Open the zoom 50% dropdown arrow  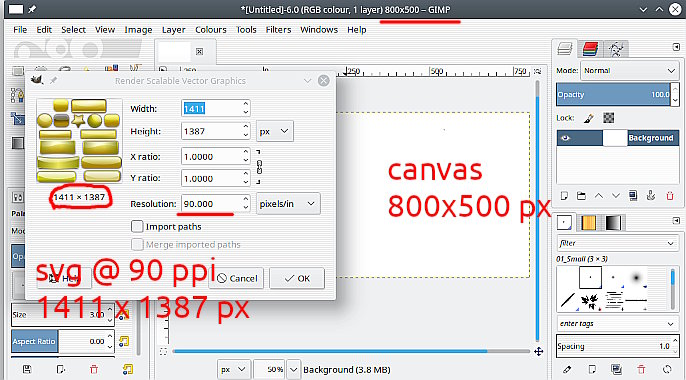294,370
